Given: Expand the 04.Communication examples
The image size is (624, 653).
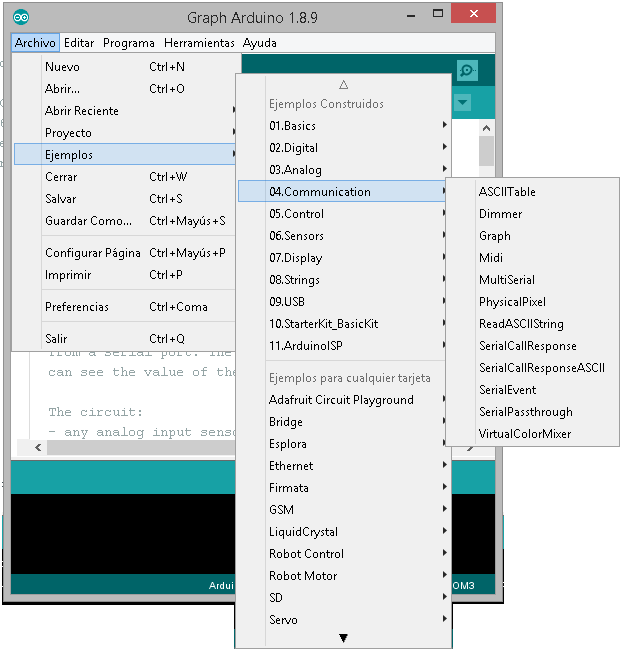Looking at the screenshot, I should [x=344, y=192].
